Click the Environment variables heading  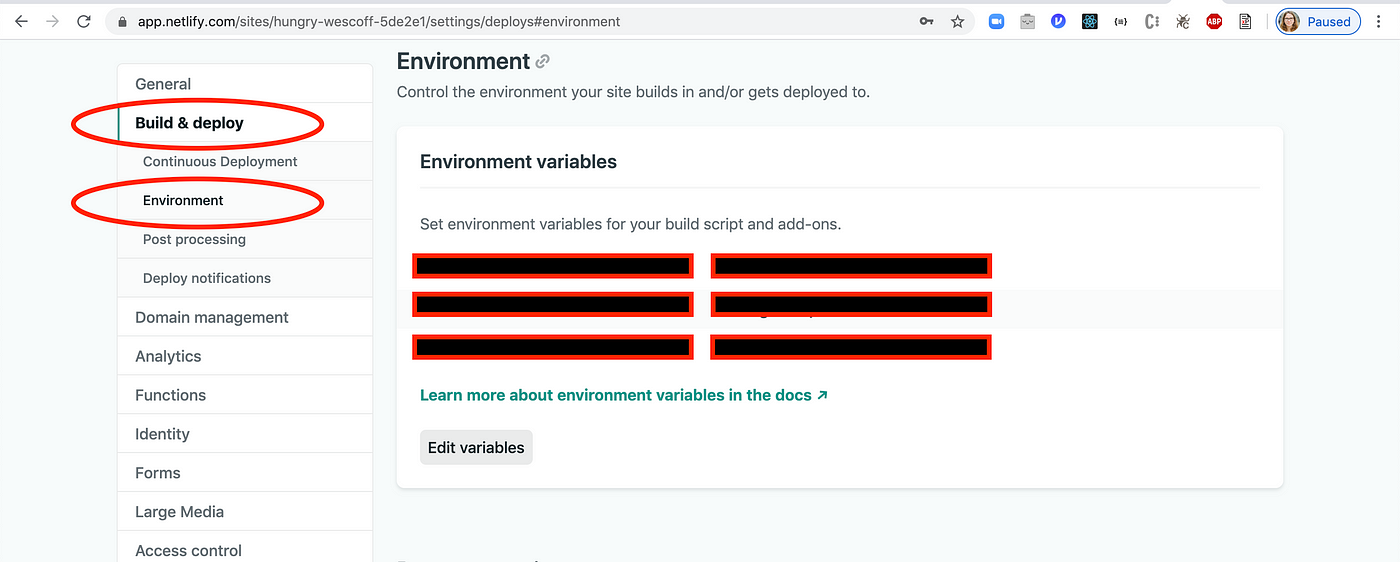click(518, 162)
